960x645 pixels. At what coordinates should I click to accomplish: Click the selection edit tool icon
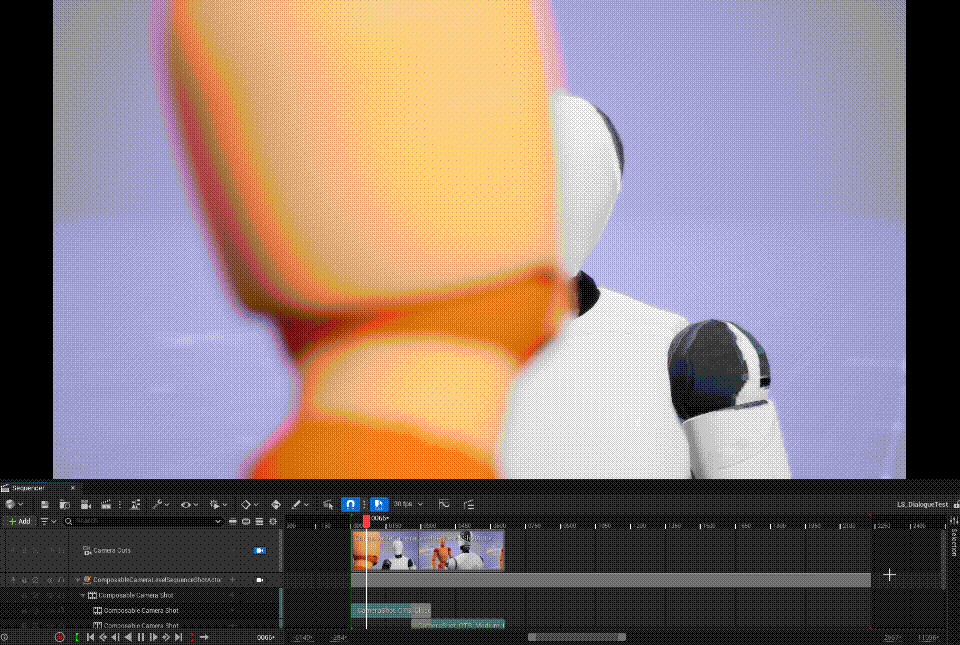coord(328,504)
